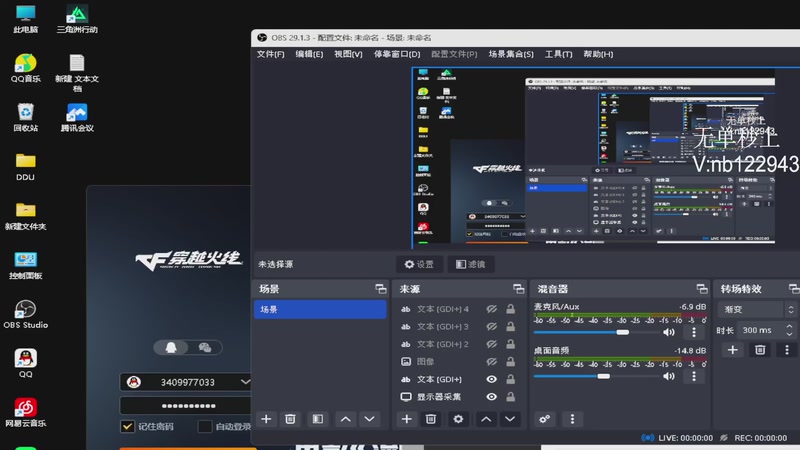Open 编辑(E) menu

[309, 54]
